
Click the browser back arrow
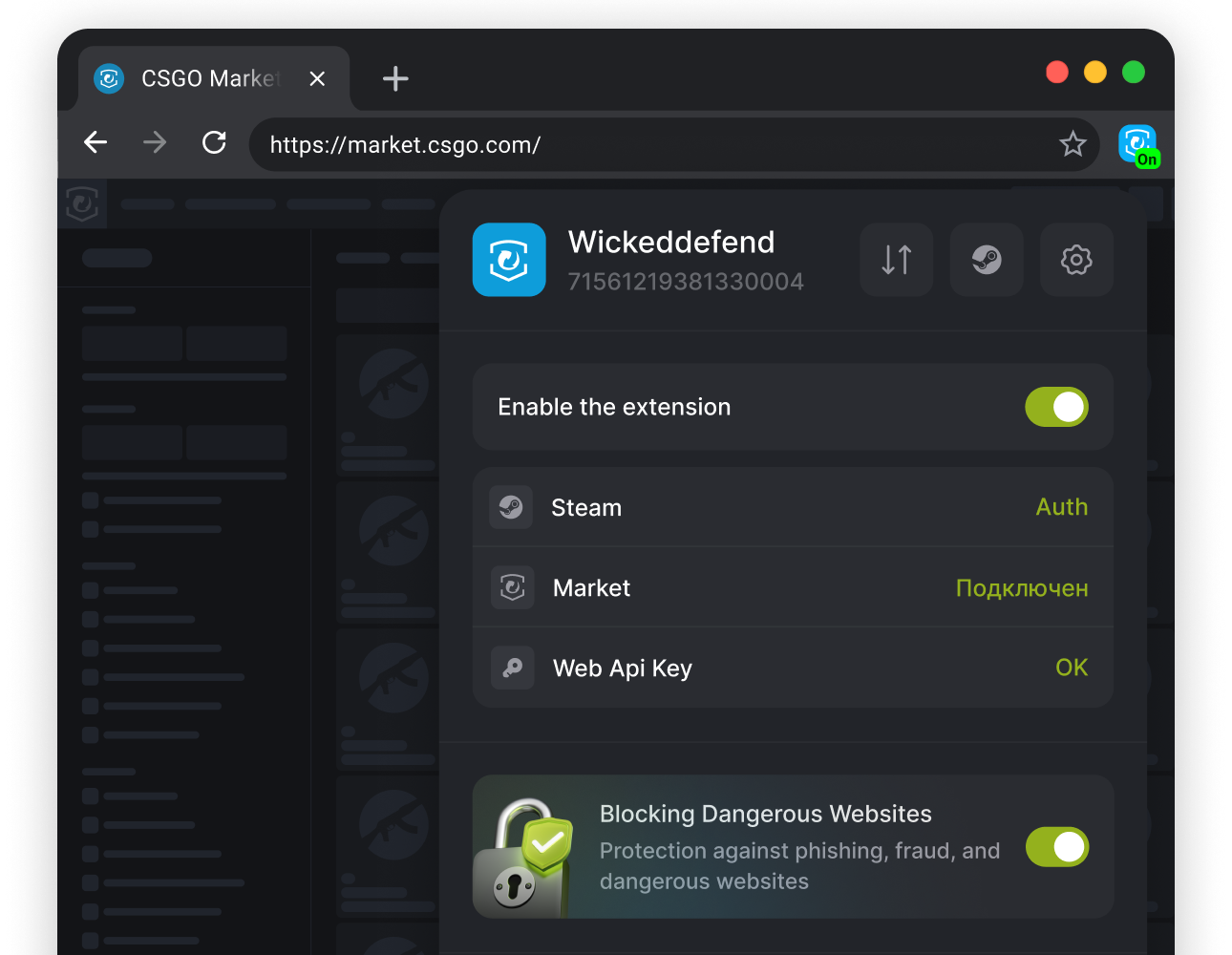click(96, 143)
